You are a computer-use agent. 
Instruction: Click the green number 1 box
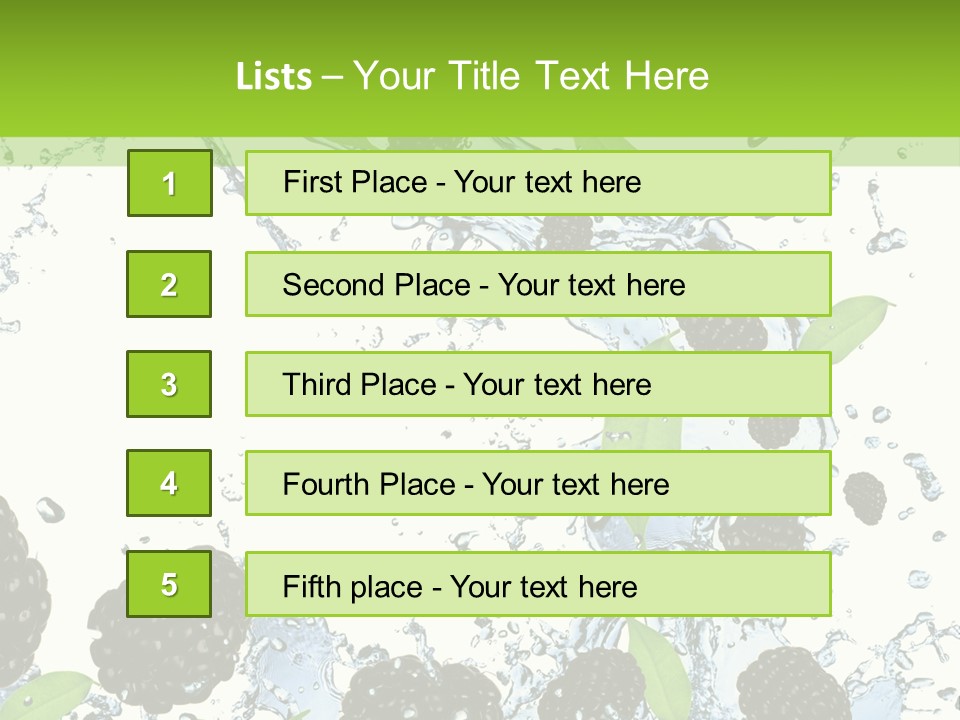pos(169,183)
